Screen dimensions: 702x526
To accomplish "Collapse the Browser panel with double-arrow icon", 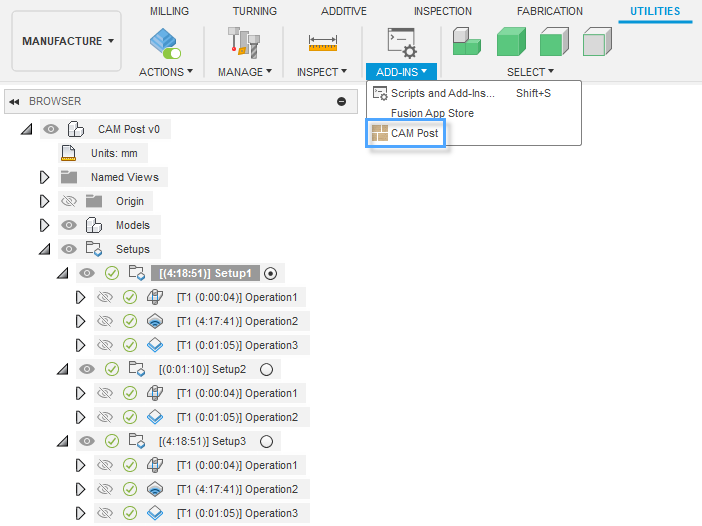I will [15, 102].
